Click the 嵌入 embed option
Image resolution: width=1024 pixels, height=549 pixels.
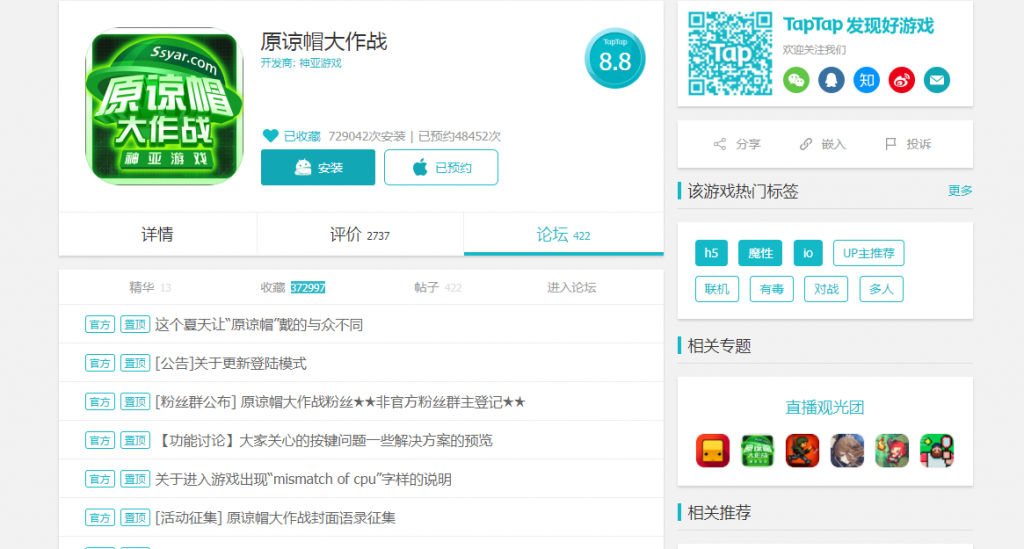tap(823, 144)
